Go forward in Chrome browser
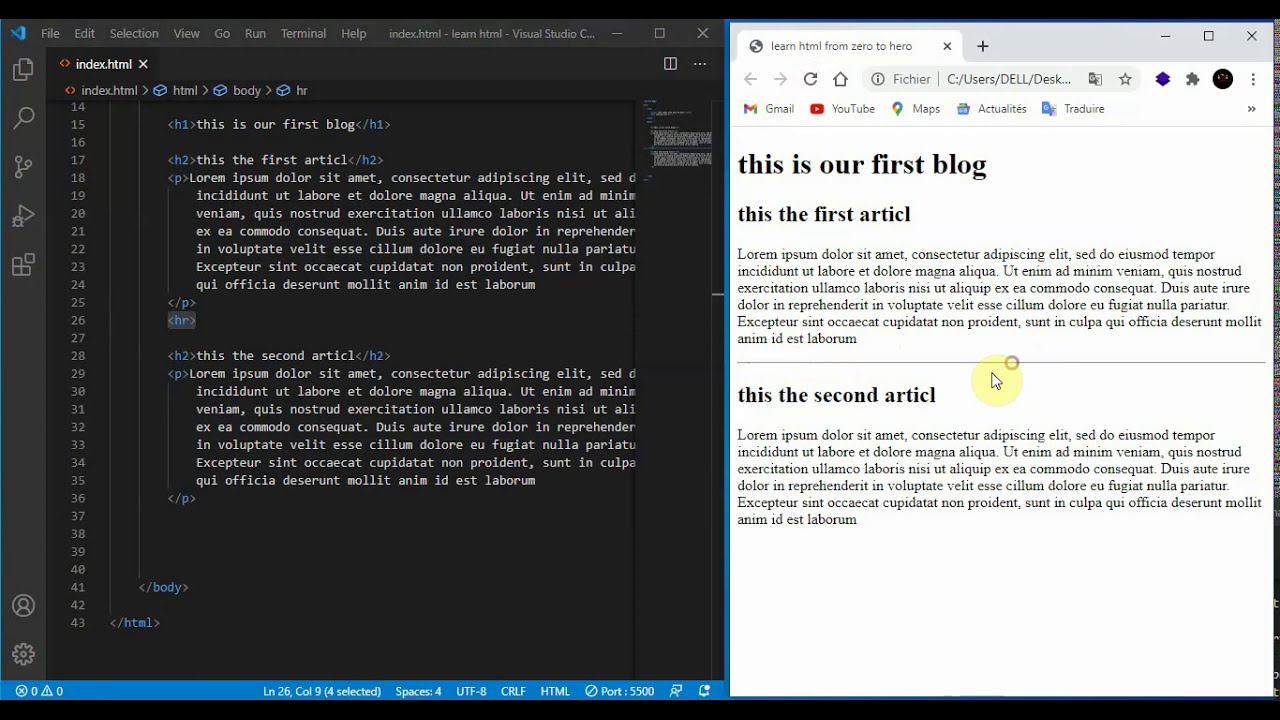Screen dimensions: 1280x720 click(780, 79)
